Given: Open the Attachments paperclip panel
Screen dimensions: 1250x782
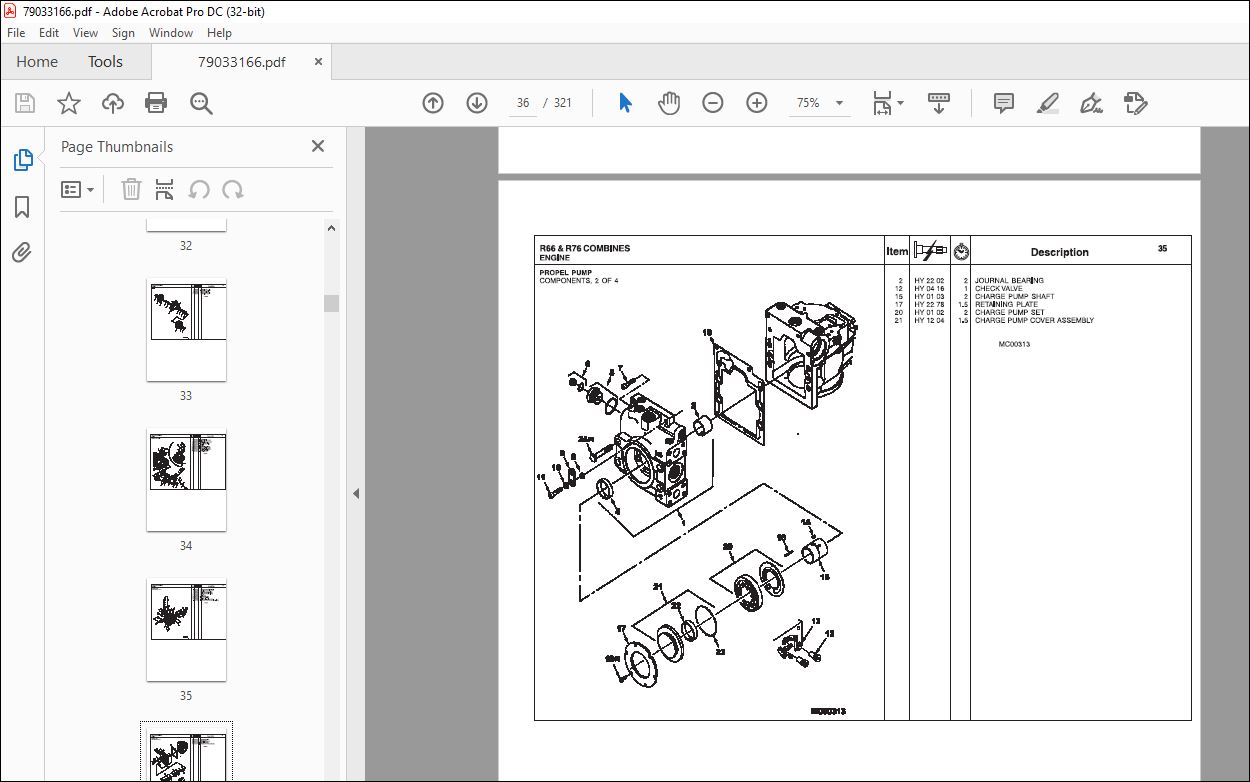Looking at the screenshot, I should (x=22, y=252).
